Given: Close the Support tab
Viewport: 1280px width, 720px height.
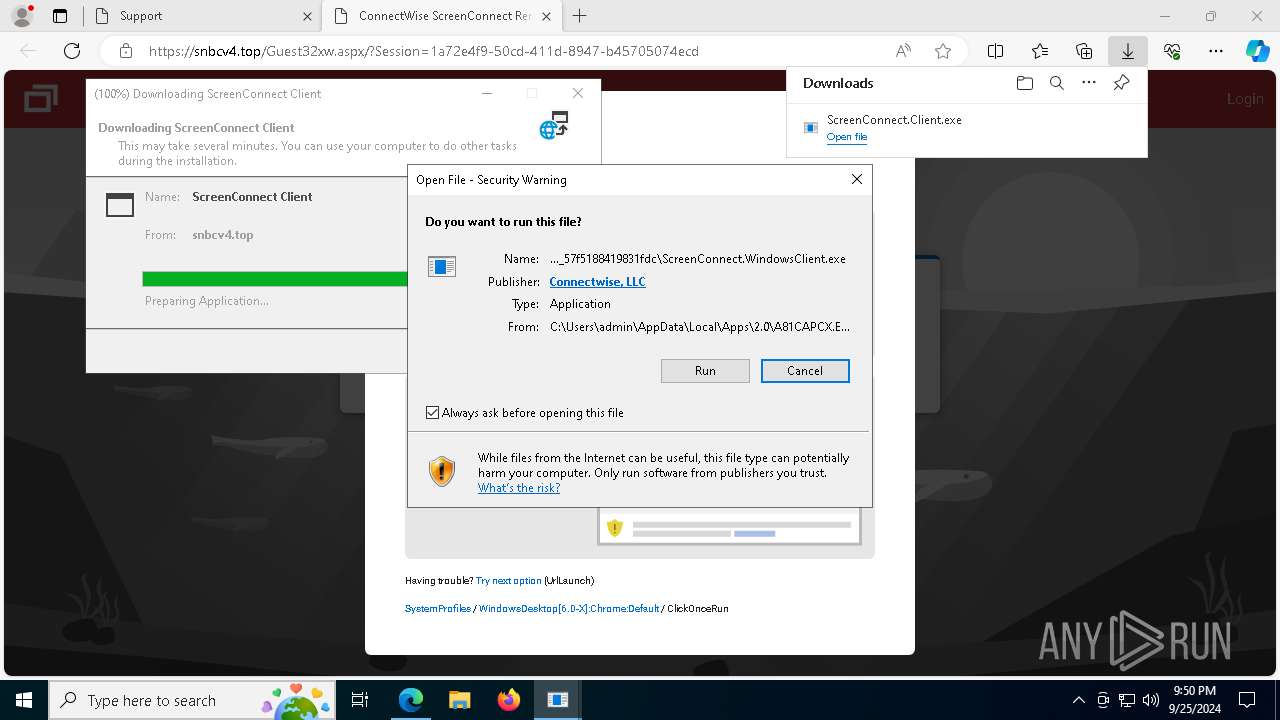Looking at the screenshot, I should pos(306,16).
